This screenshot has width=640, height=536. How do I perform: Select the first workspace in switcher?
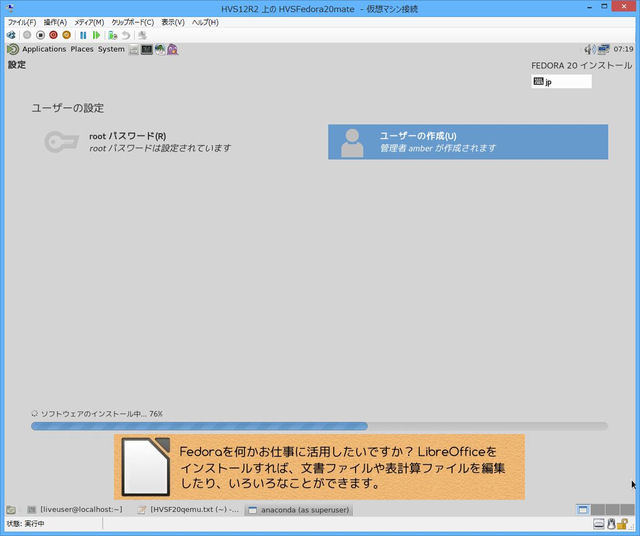click(583, 509)
